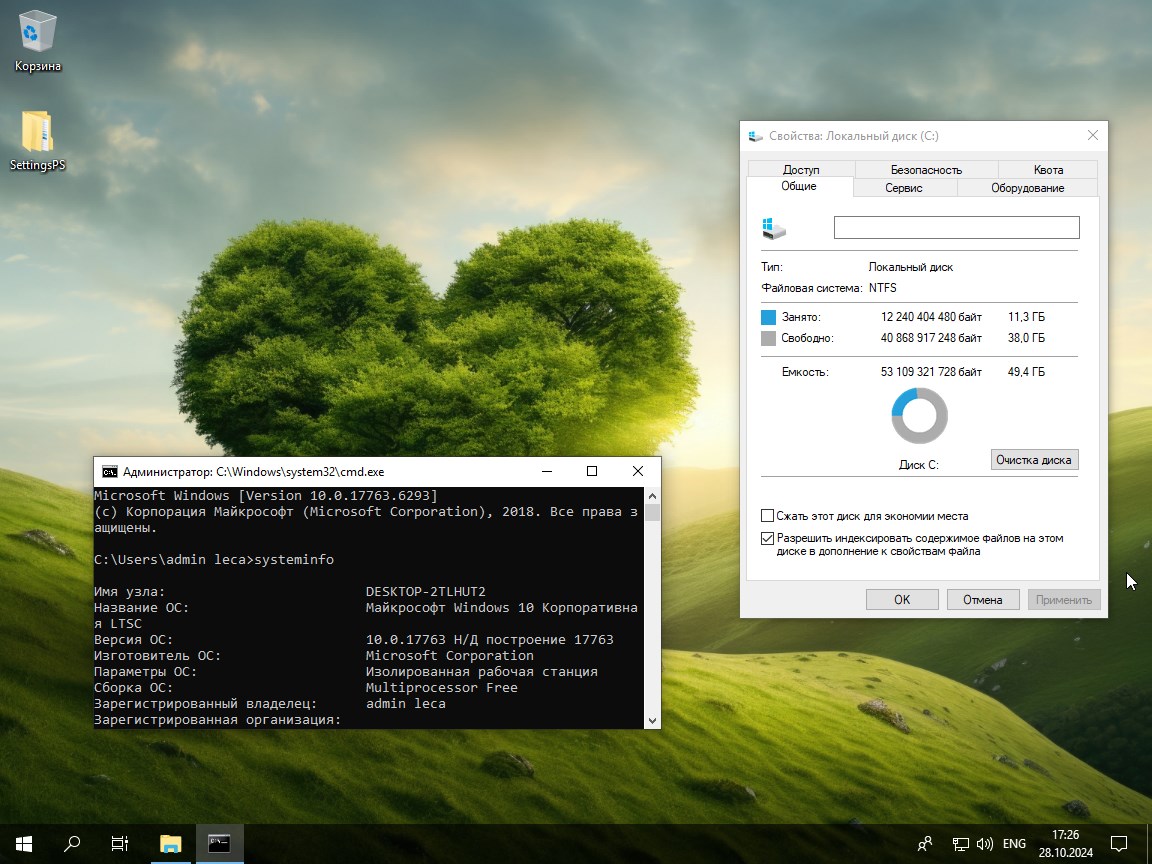Click the 40 868 917 248 байт value
This screenshot has height=864, width=1152.
[931, 338]
